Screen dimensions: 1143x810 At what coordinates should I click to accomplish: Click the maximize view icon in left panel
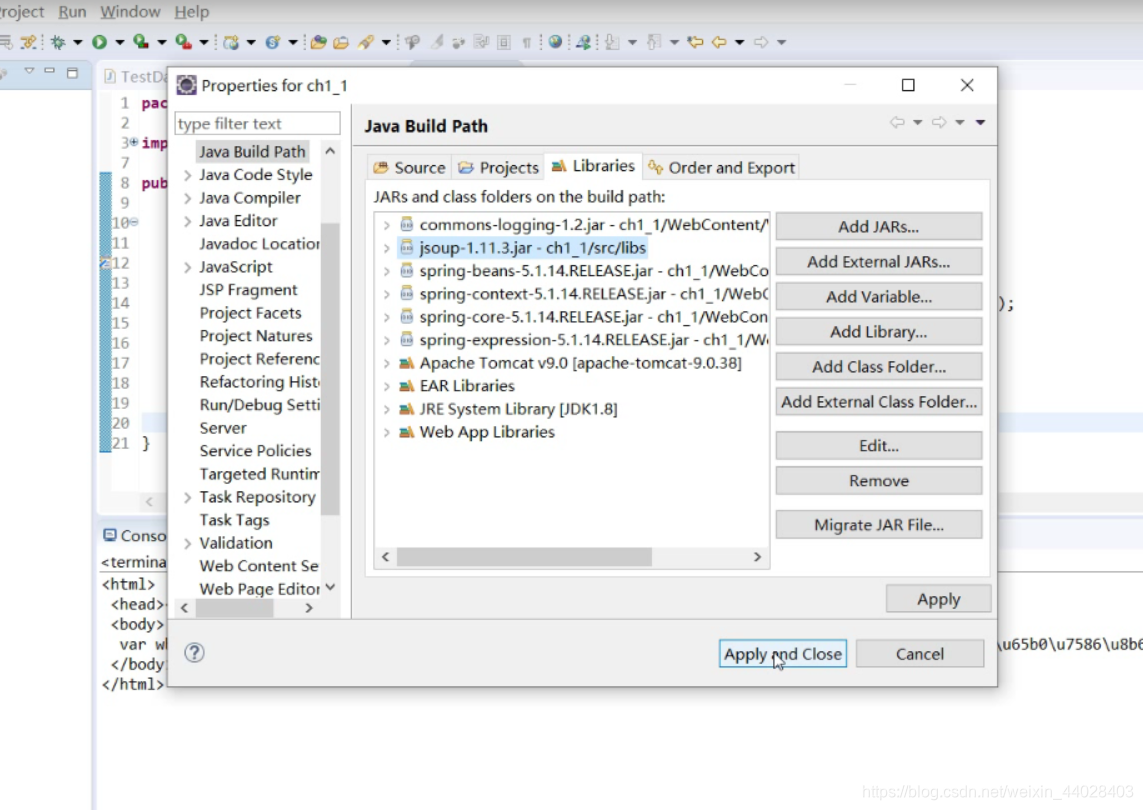tap(72, 72)
